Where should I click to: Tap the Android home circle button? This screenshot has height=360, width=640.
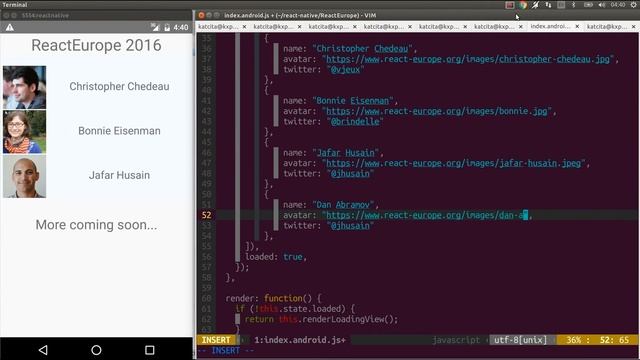96,350
